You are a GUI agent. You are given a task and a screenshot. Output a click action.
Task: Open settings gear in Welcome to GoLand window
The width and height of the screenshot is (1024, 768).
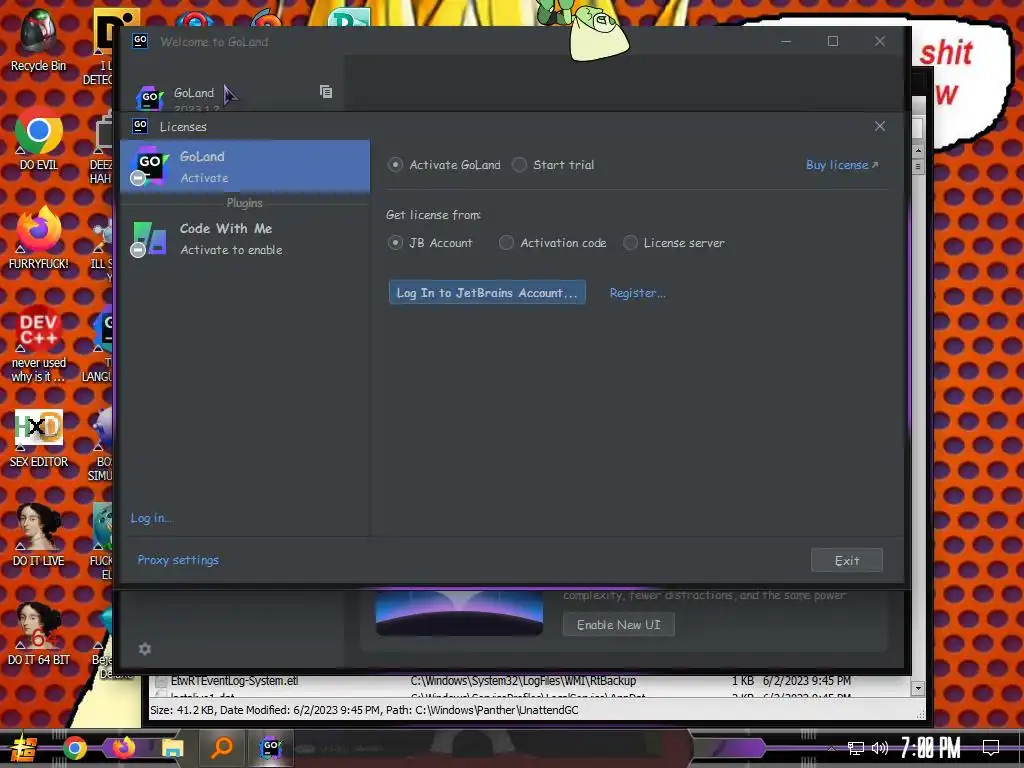coord(145,648)
